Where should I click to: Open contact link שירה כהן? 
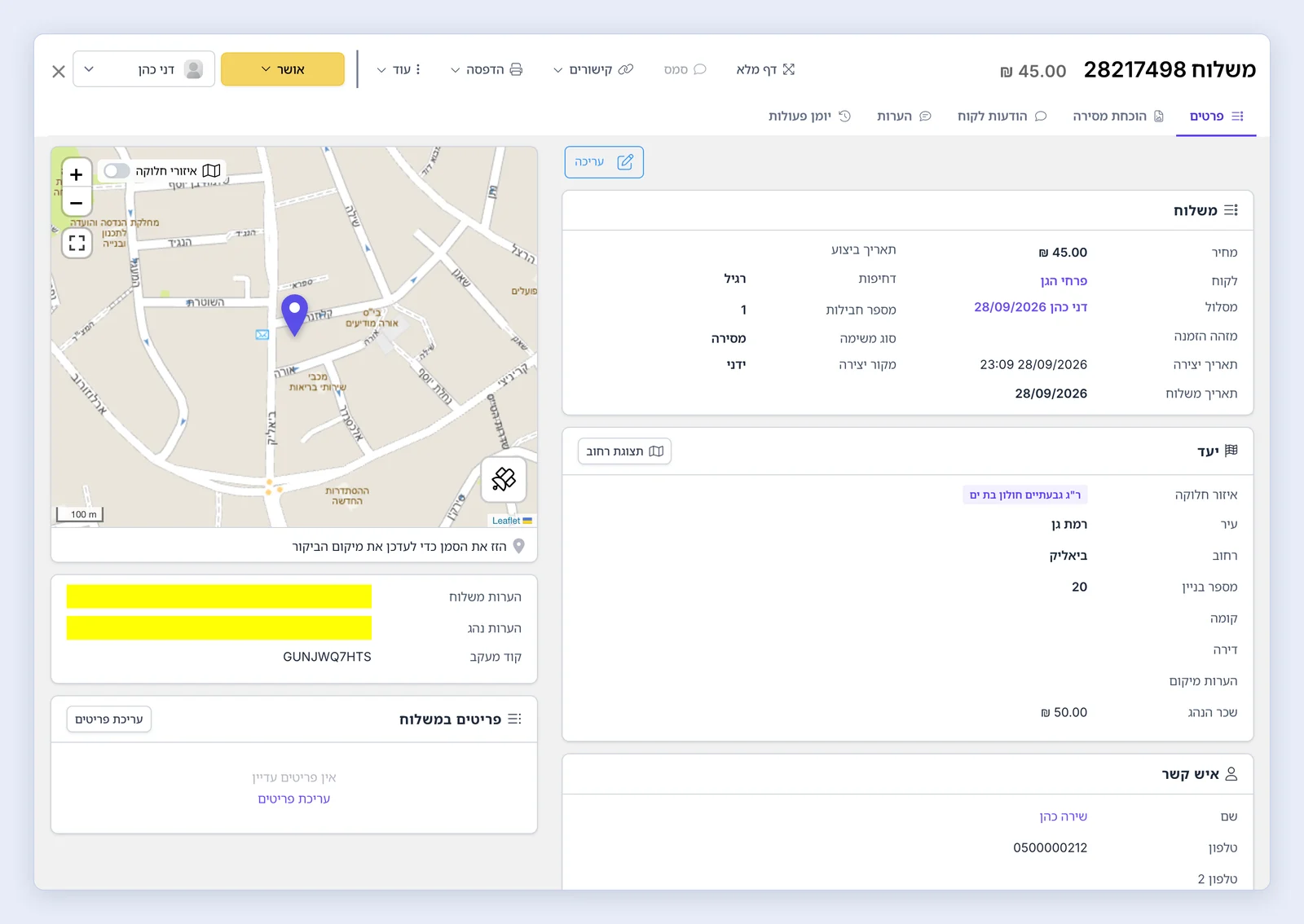coord(1064,816)
